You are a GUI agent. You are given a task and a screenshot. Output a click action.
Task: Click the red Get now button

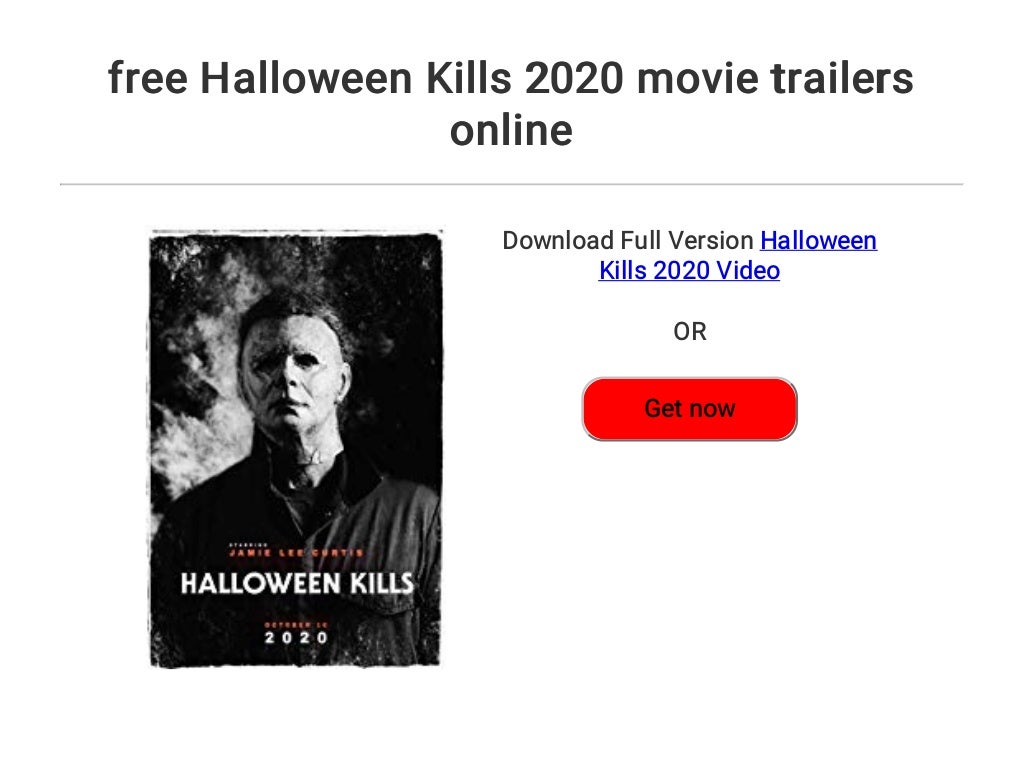coord(689,409)
